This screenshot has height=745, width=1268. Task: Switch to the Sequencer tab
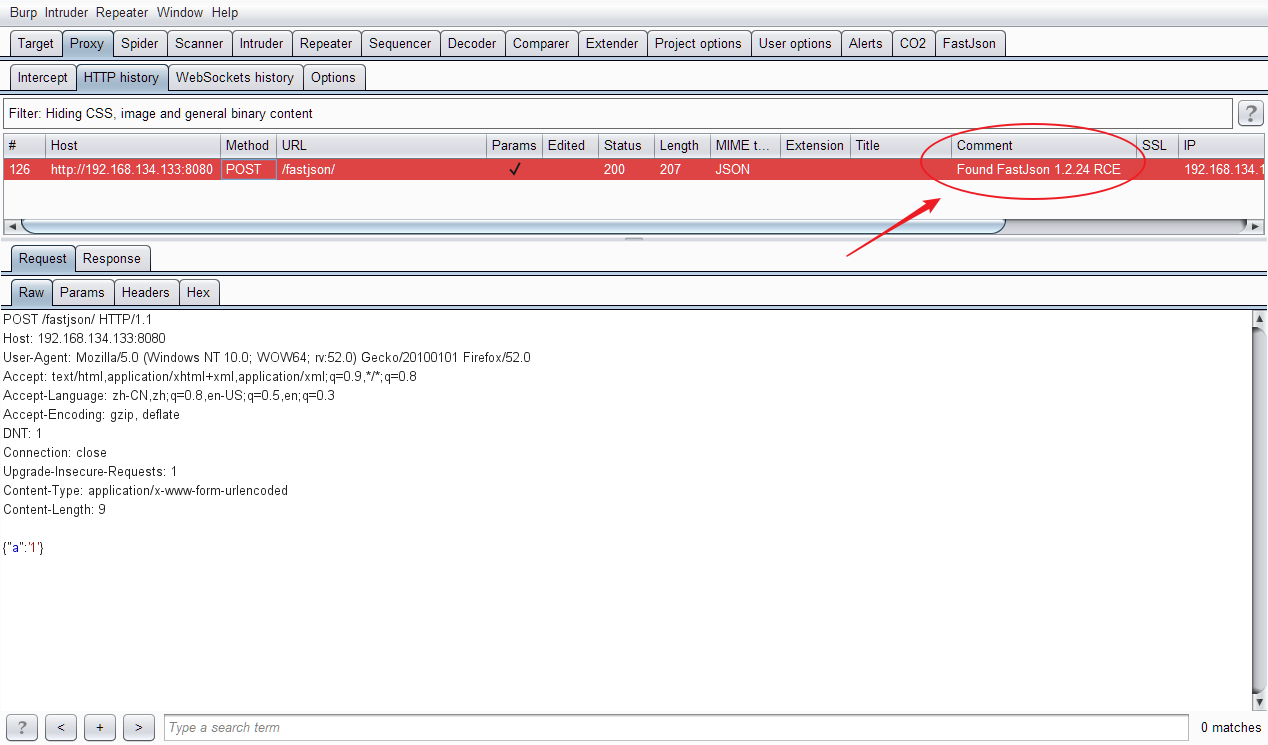(x=400, y=43)
